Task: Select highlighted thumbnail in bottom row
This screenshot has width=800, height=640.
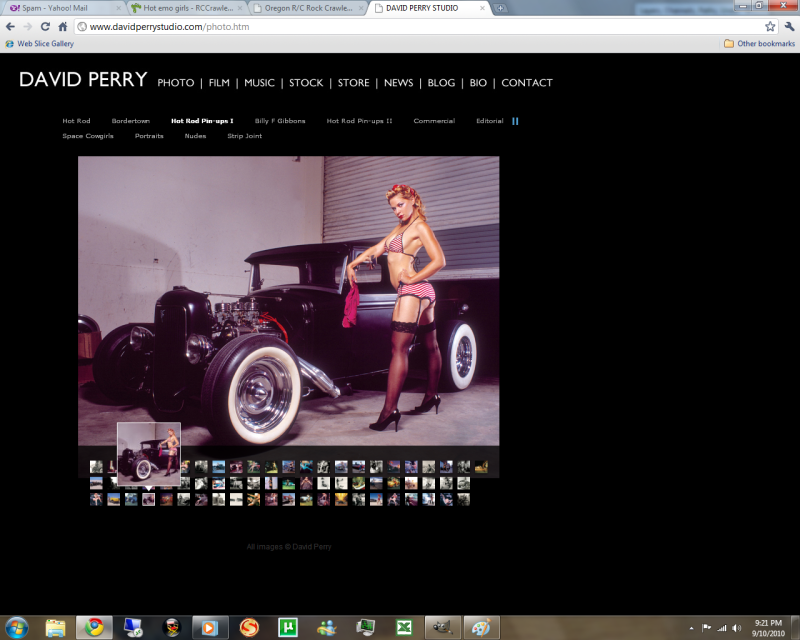Action: [148, 499]
